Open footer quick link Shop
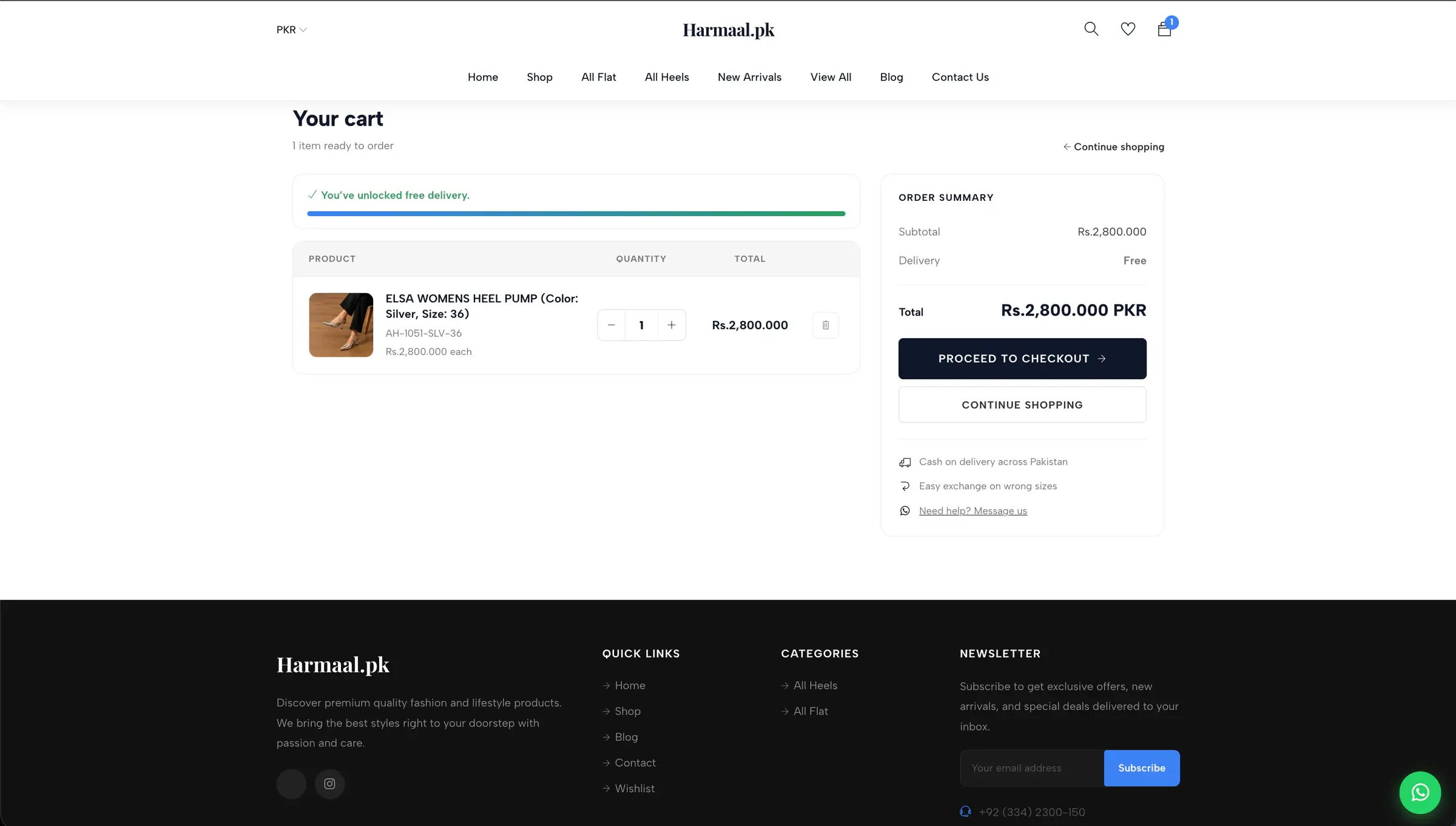1456x826 pixels. click(628, 711)
